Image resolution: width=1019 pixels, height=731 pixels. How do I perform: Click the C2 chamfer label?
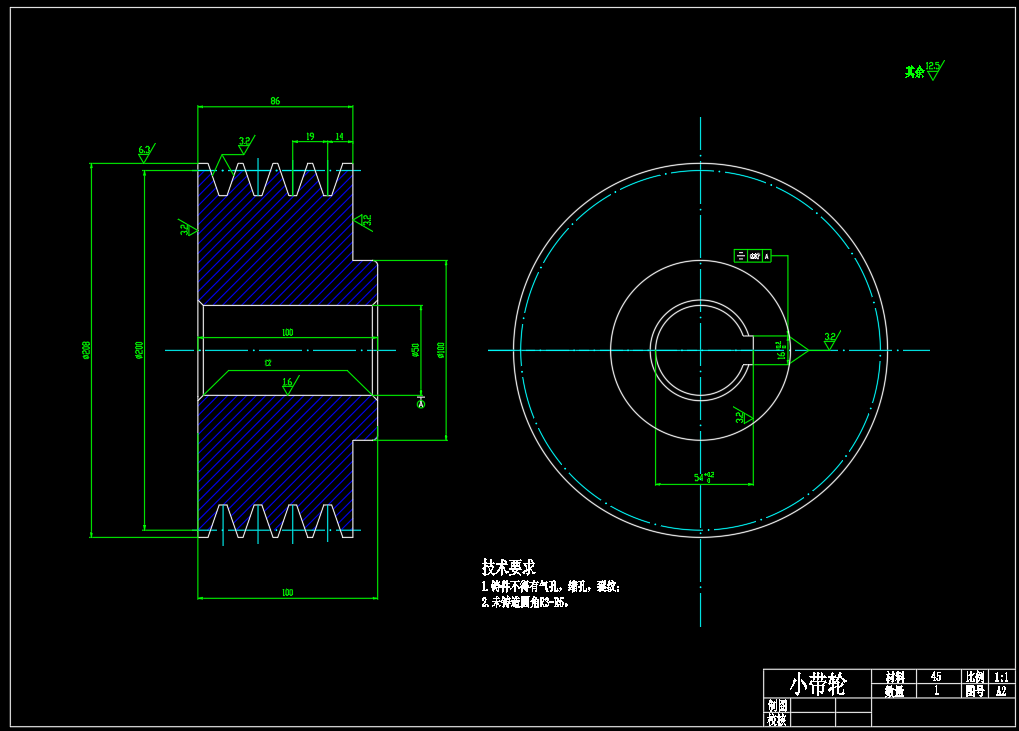tap(268, 363)
